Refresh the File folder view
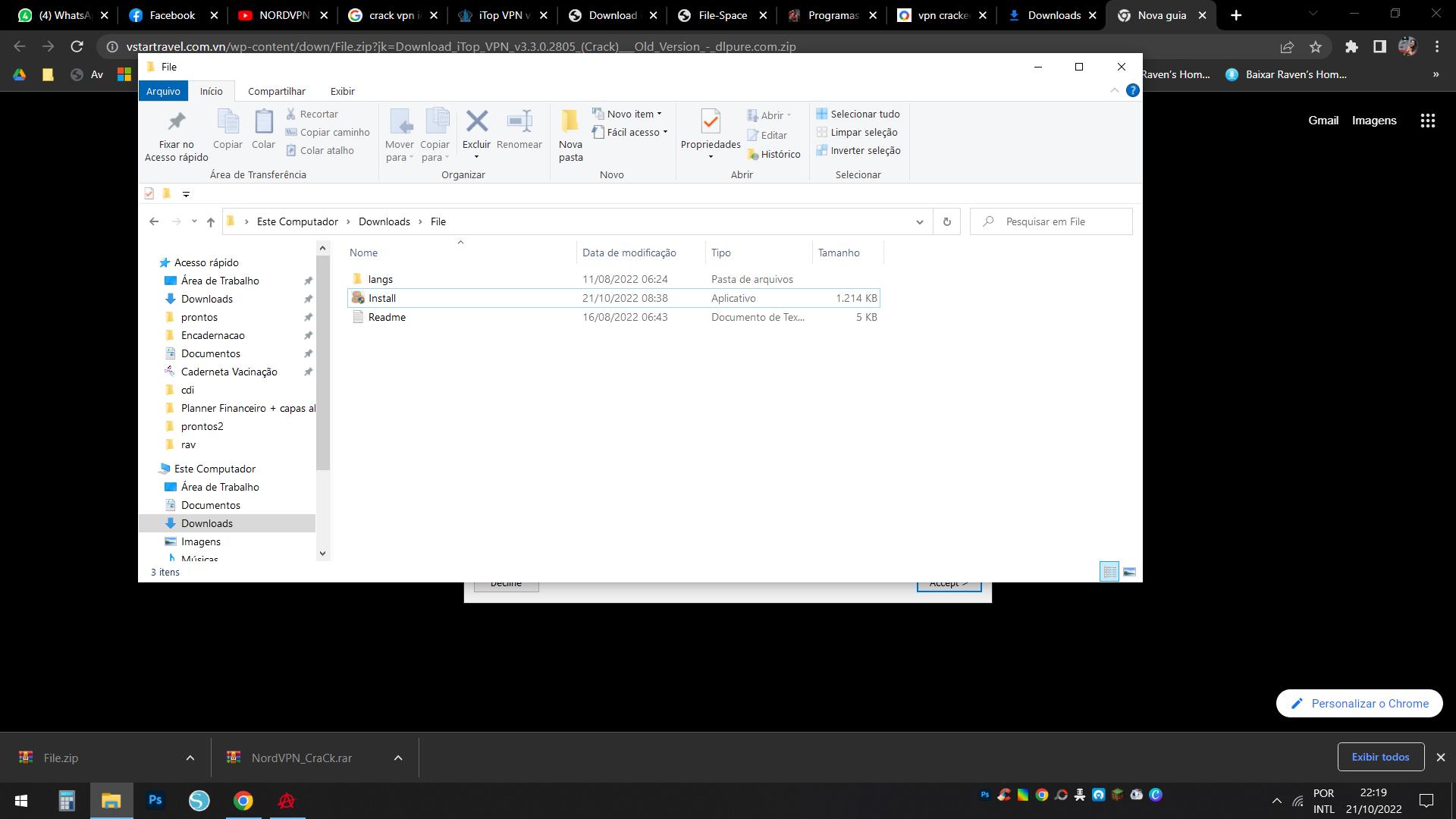 (x=946, y=221)
